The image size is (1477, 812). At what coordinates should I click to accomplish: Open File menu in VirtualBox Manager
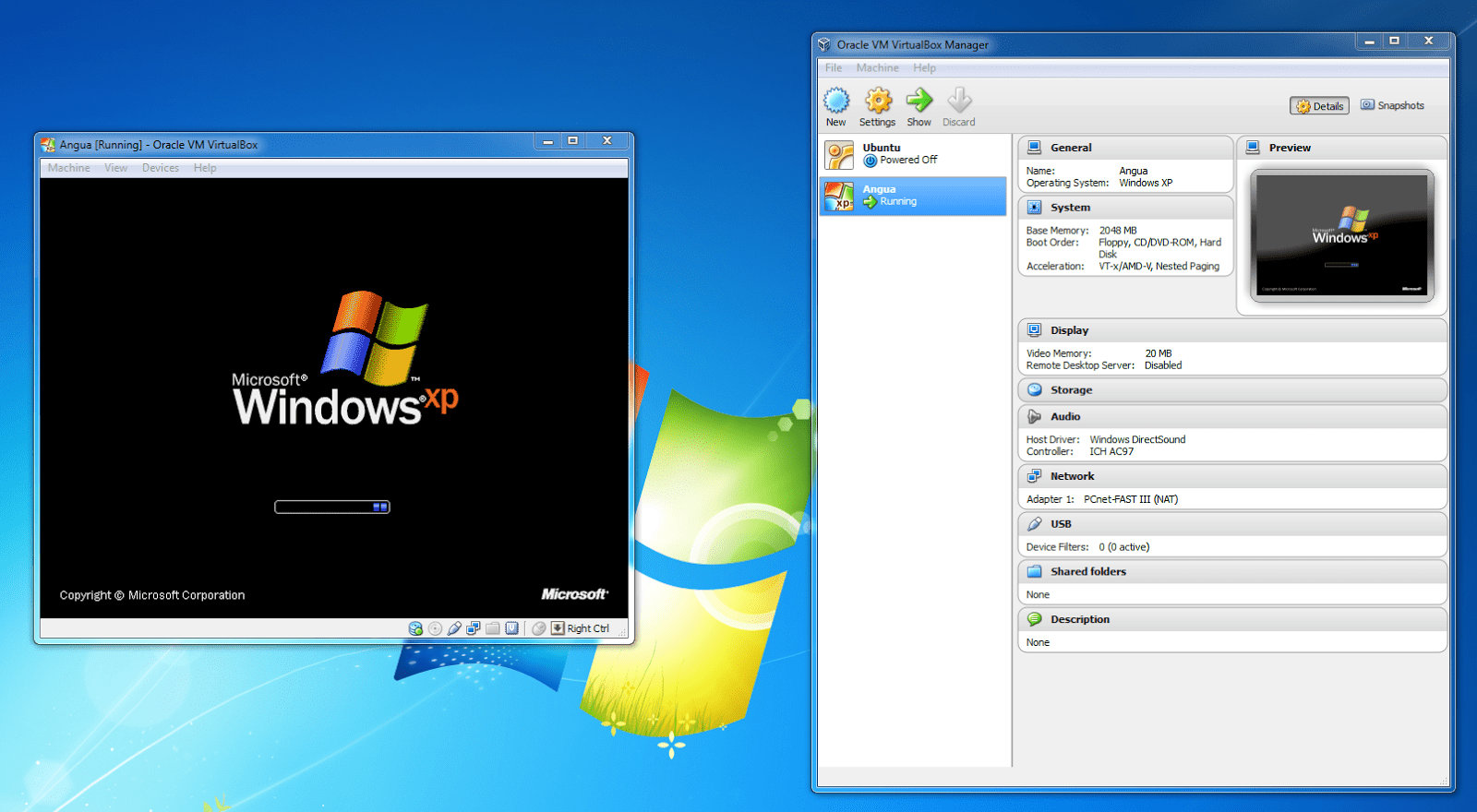[x=834, y=68]
